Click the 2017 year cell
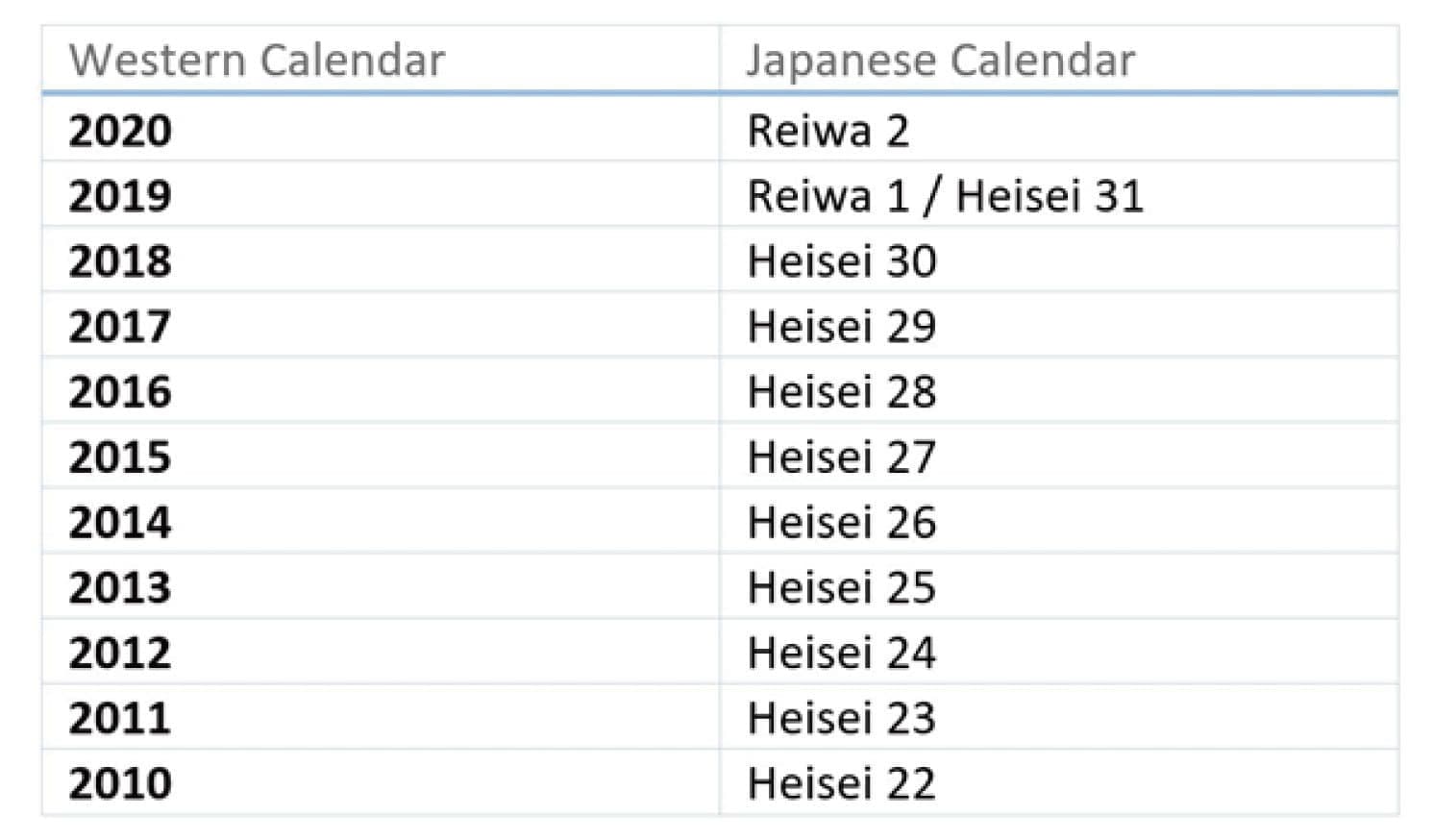This screenshot has height=840, width=1433. [x=120, y=327]
